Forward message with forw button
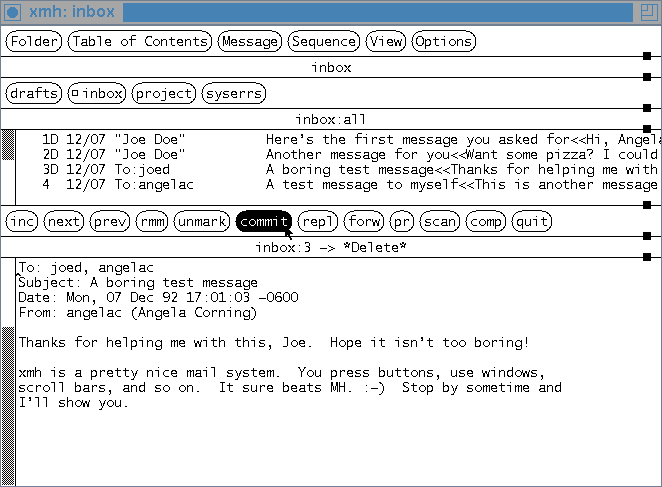Screen dimensions: 662x487 pyautogui.click(x=364, y=221)
